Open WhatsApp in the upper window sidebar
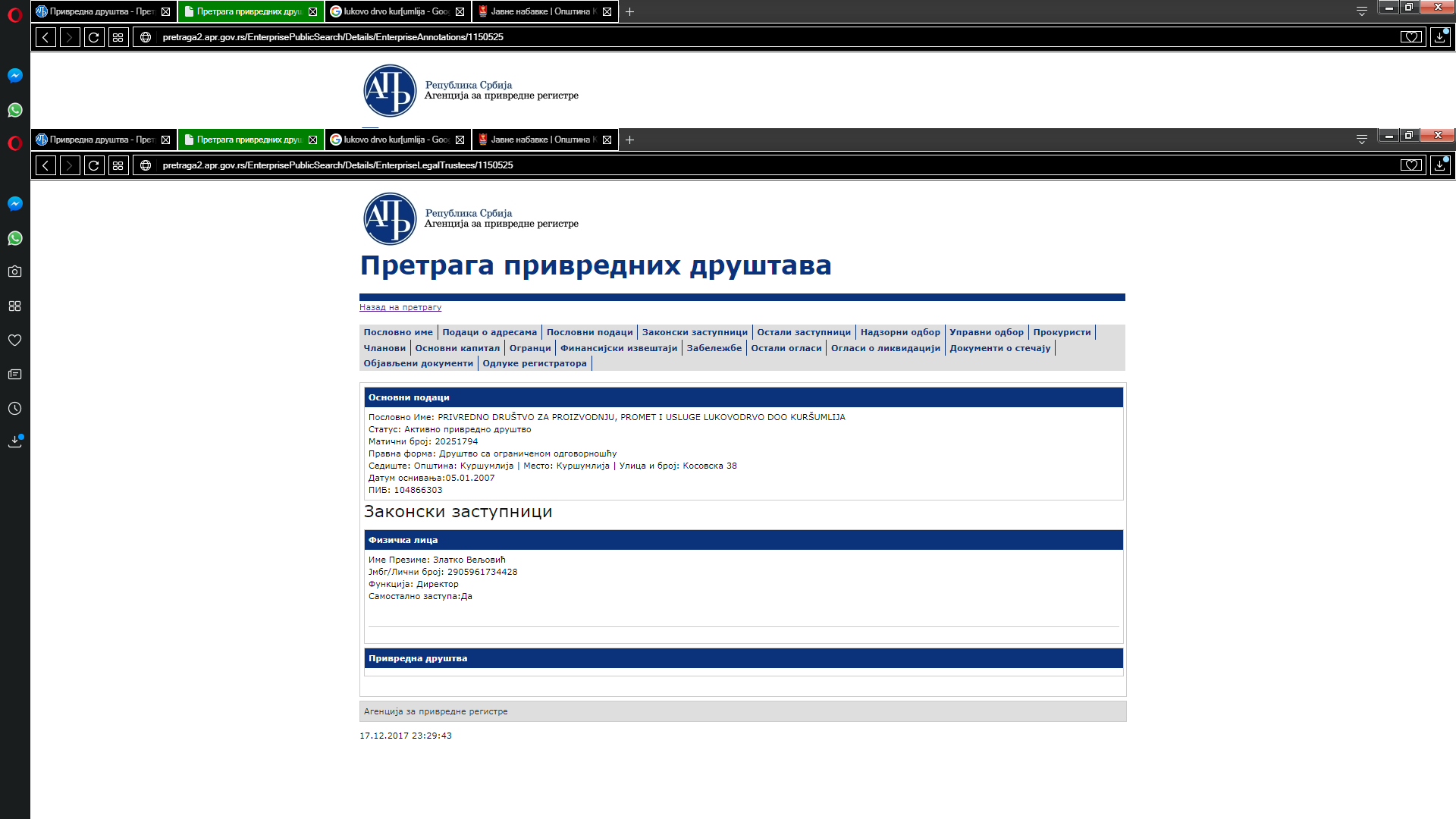 point(14,110)
